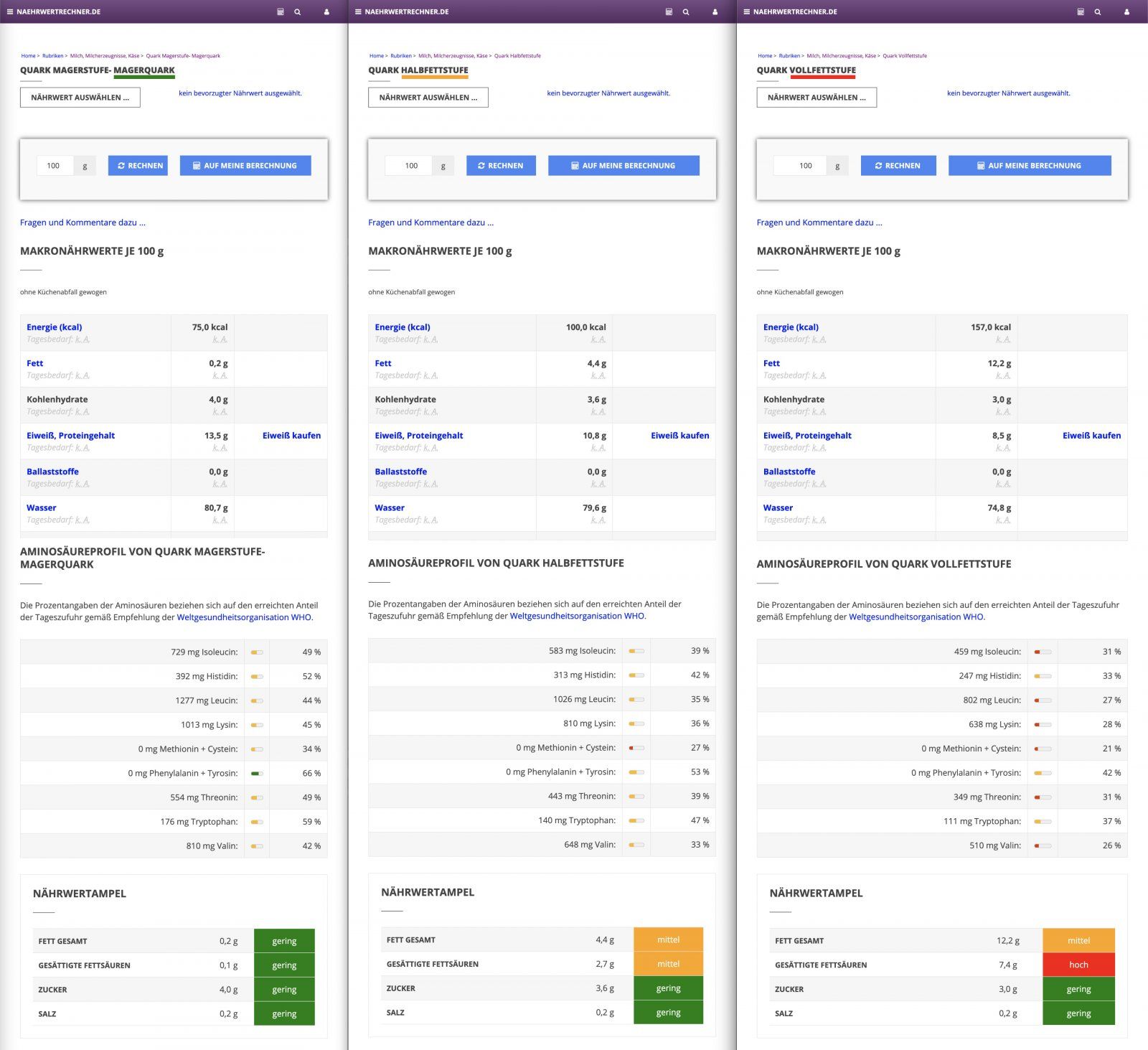Click the calculator icon in the Halbfettstufe page header
Screen dimensions: 1148x1050
[x=669, y=12]
